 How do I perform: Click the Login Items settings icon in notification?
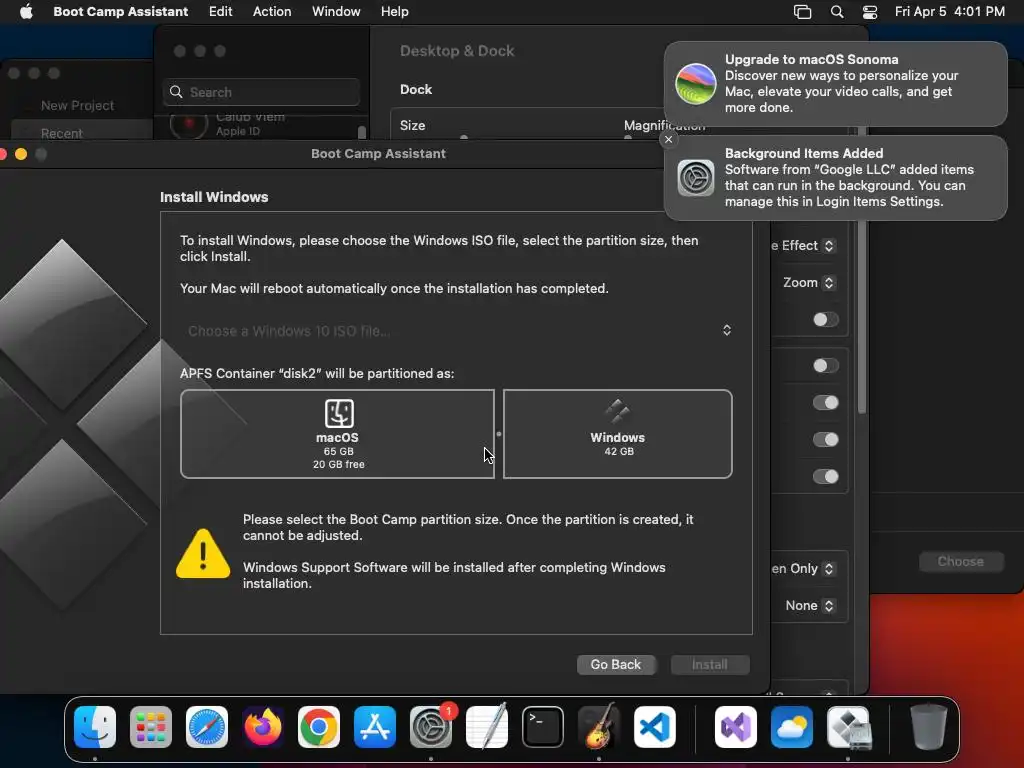click(696, 178)
